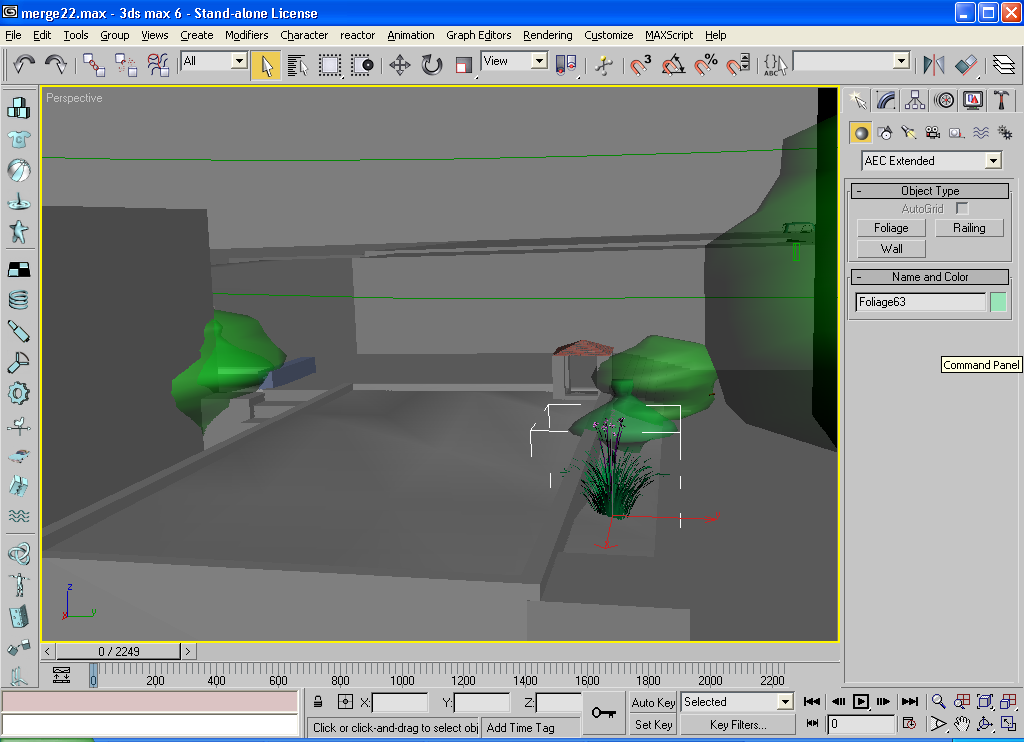
Task: Toggle Angle Snap
Action: [673, 65]
